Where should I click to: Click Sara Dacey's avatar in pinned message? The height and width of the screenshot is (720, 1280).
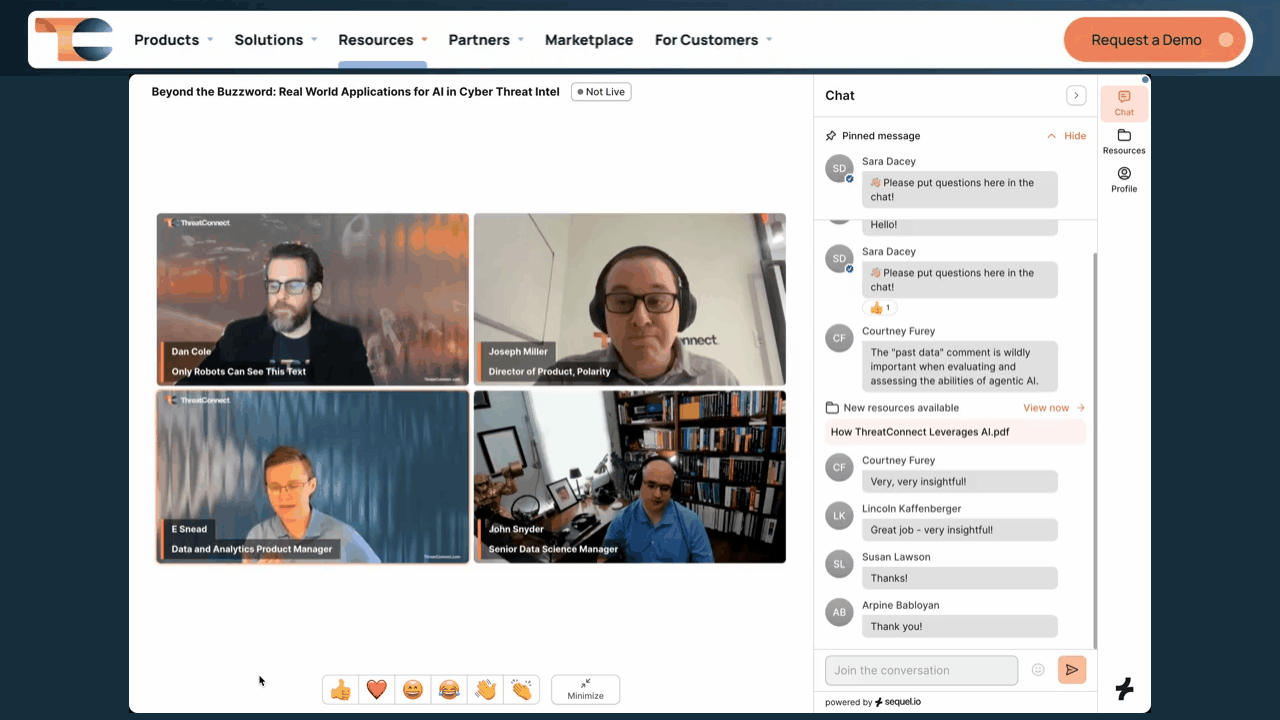click(x=839, y=169)
